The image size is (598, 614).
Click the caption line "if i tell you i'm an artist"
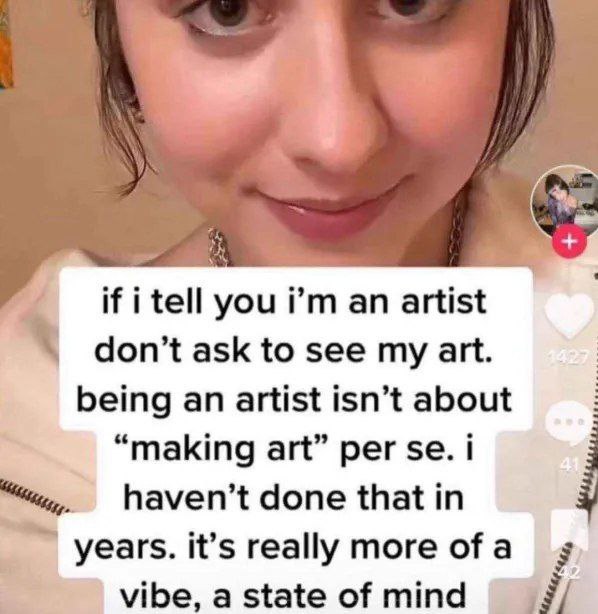(293, 303)
